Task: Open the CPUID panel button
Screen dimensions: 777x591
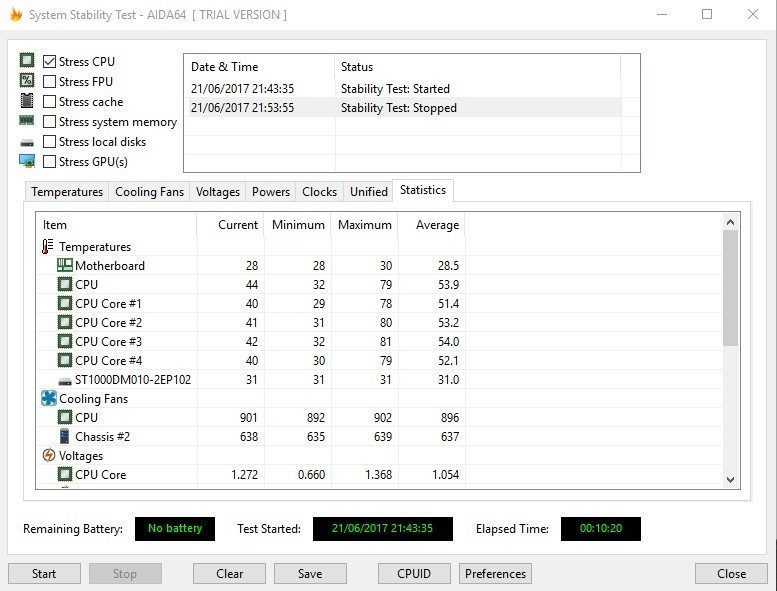Action: click(414, 574)
